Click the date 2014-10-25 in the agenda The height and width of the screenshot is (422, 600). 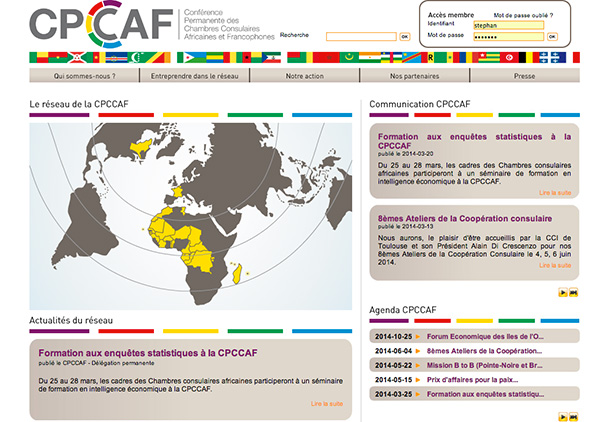393,337
